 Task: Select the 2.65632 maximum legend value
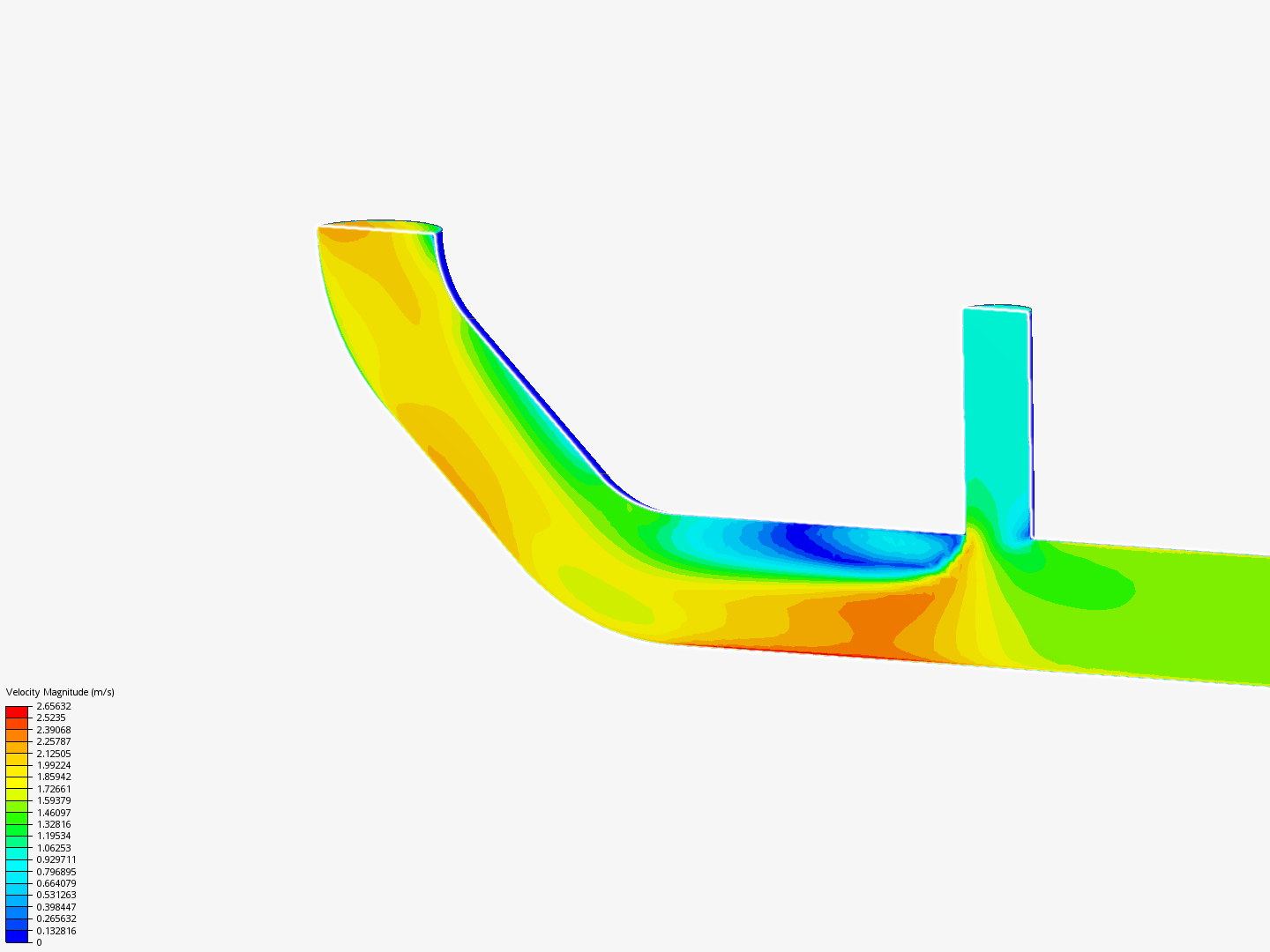(x=54, y=706)
